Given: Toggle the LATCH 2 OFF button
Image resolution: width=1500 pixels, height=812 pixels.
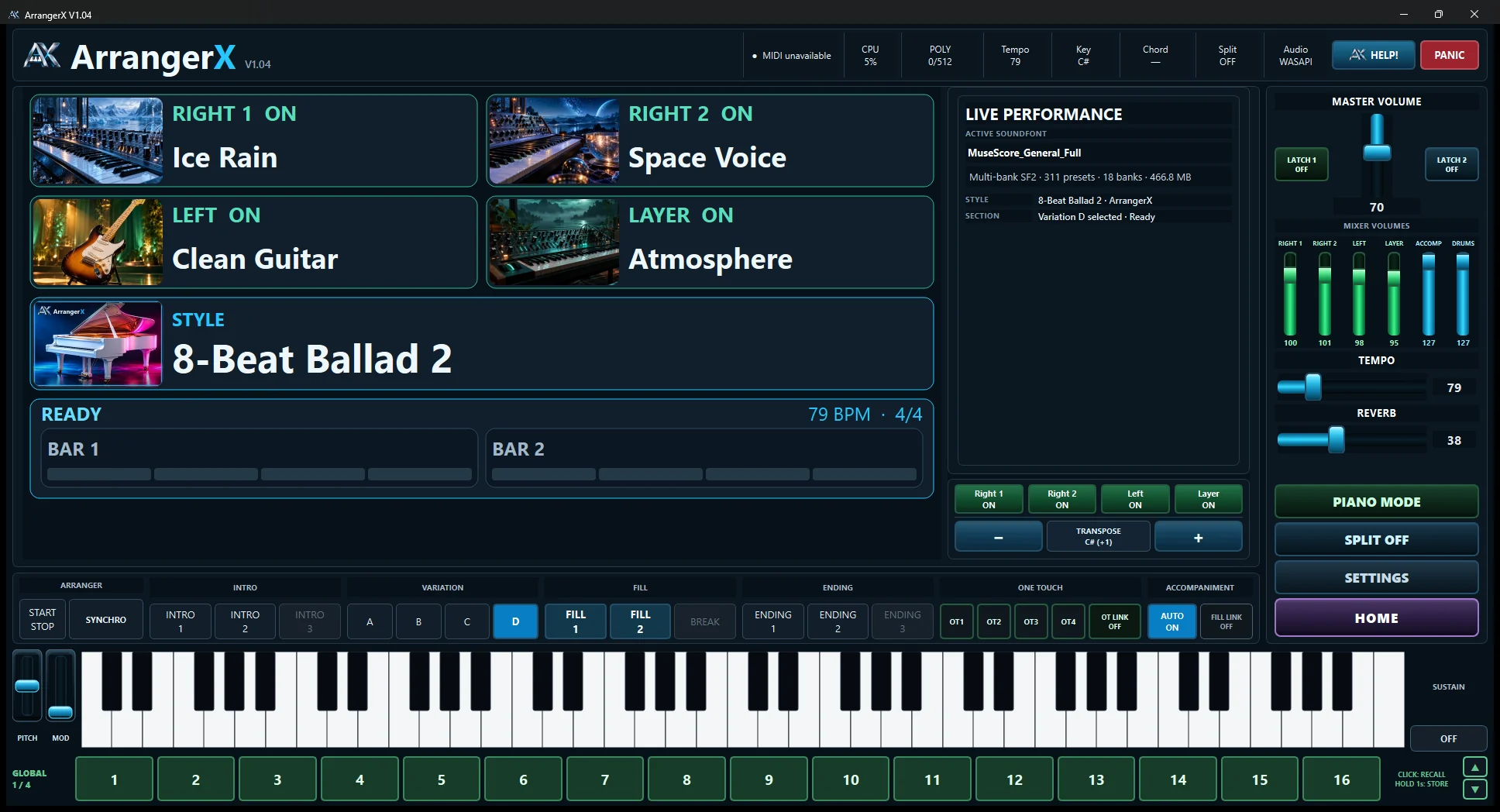Looking at the screenshot, I should (1451, 164).
